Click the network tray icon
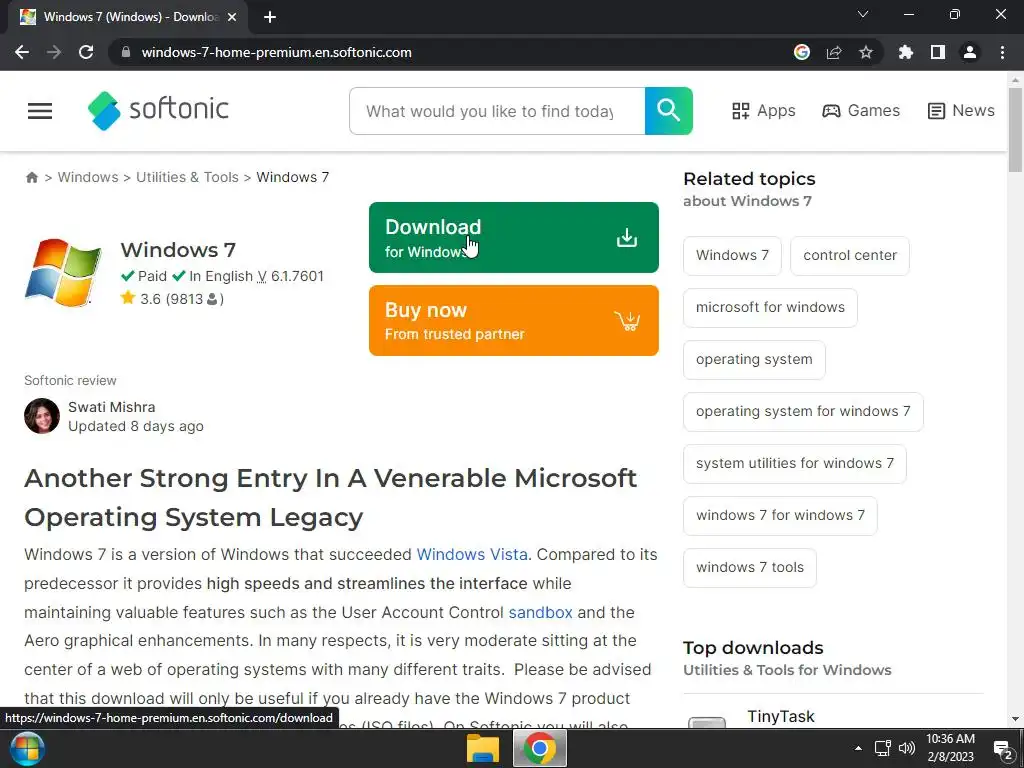The height and width of the screenshot is (768, 1024). (882, 748)
